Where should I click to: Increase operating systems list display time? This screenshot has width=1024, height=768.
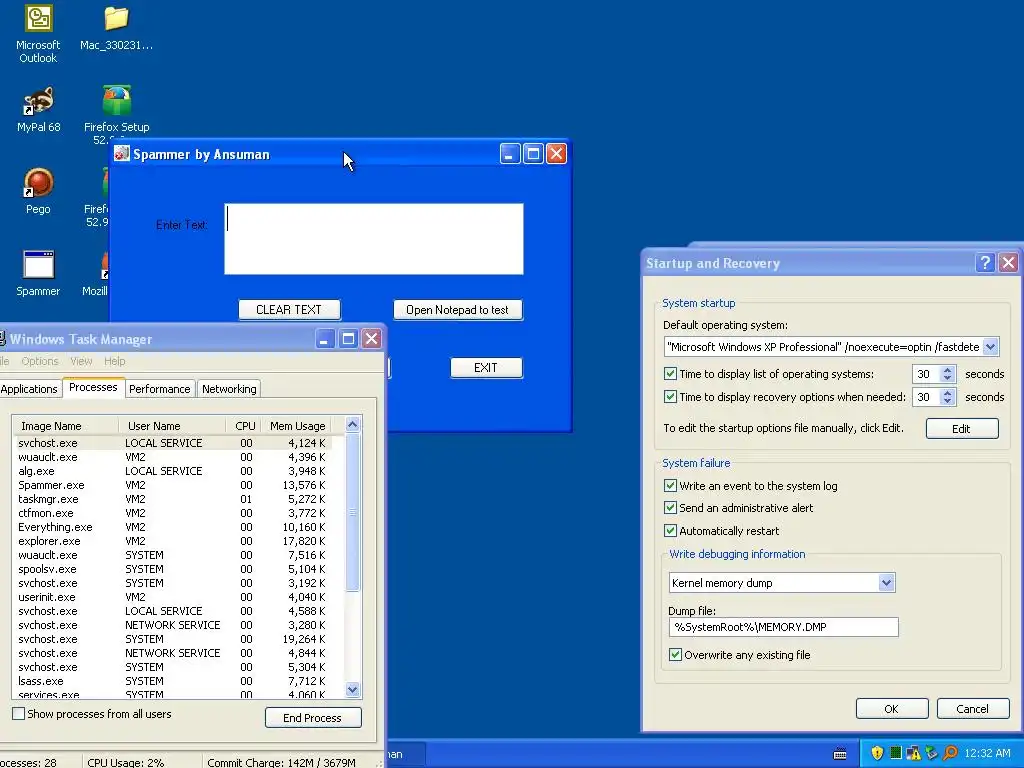[948, 370]
